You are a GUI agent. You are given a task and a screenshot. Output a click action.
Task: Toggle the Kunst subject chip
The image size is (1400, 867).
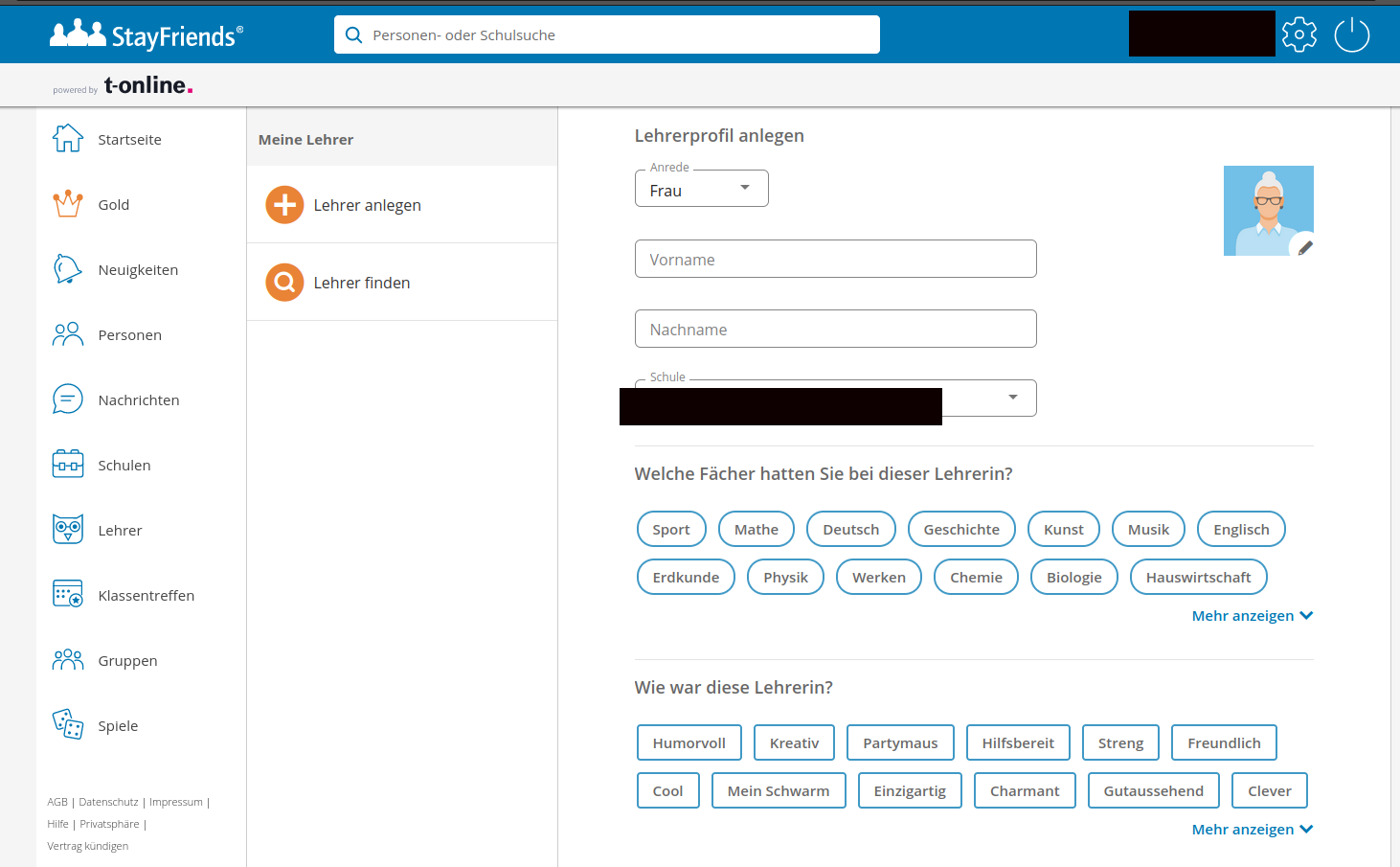(1064, 530)
